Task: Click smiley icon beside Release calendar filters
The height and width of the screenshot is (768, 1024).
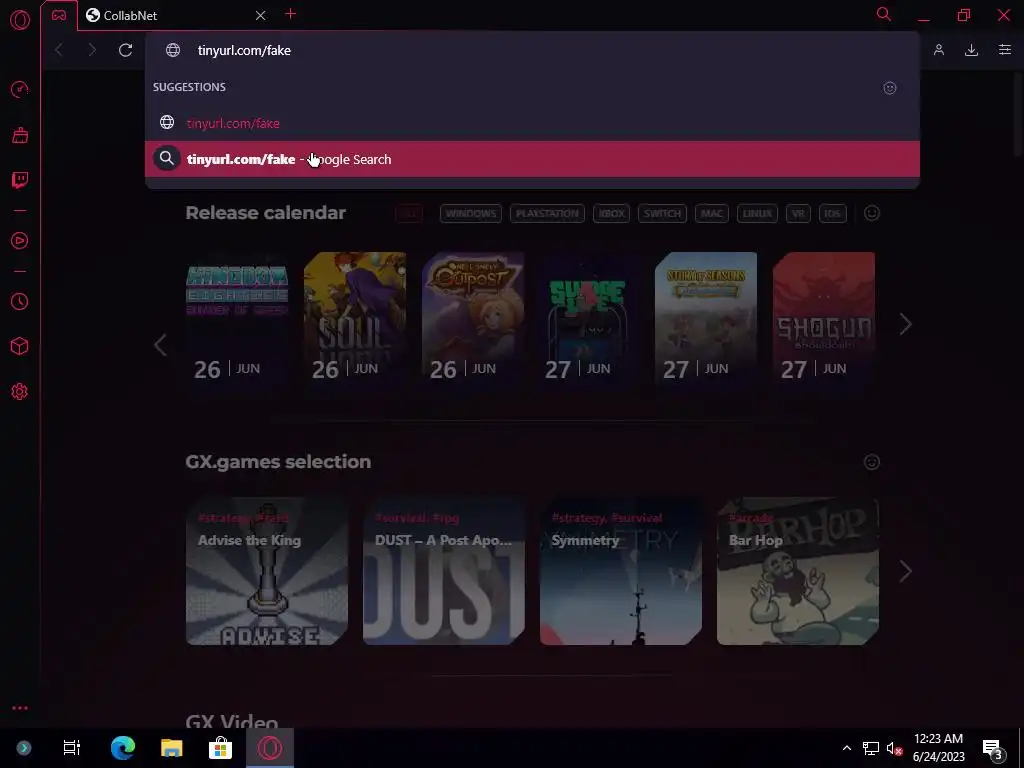Action: pos(872,213)
